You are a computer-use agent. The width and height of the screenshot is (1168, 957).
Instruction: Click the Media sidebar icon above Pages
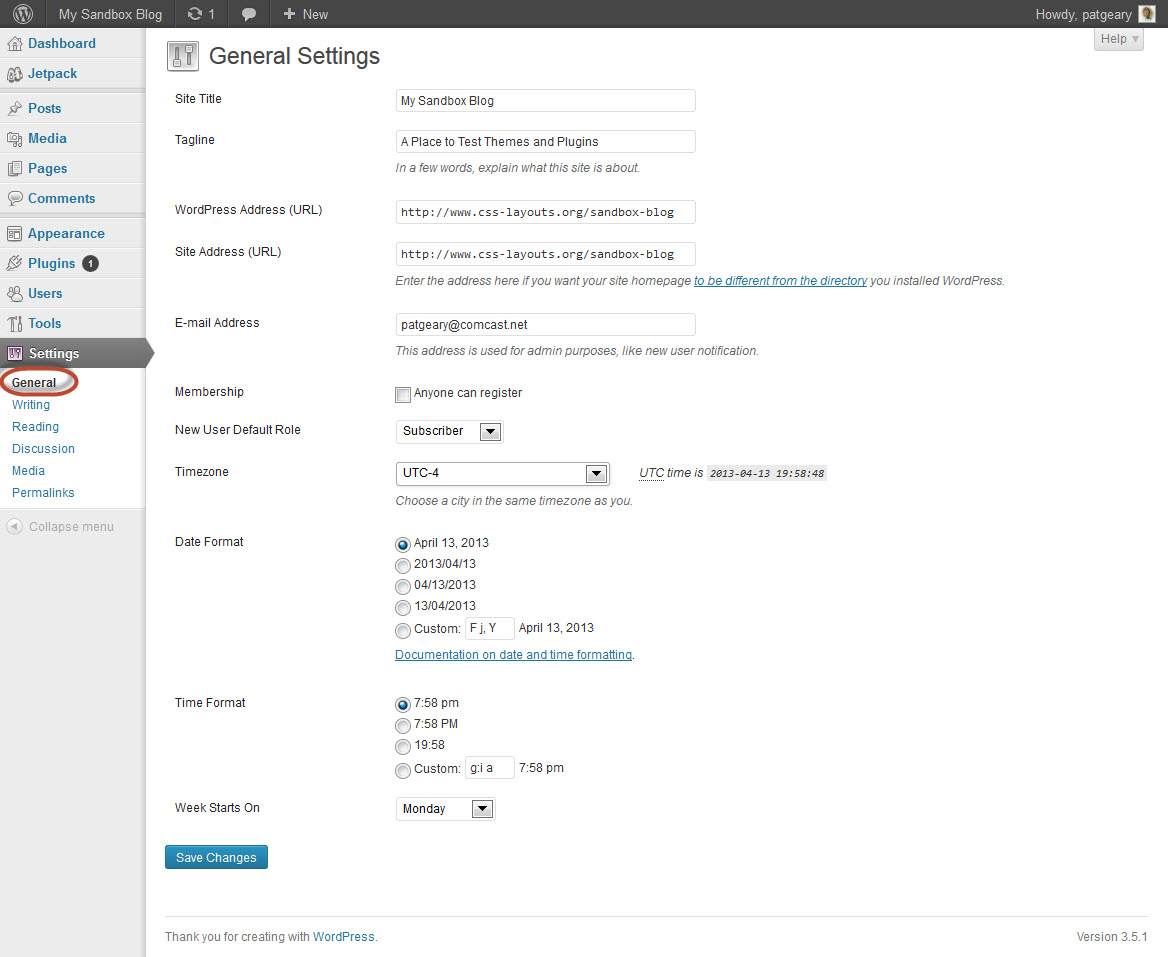pyautogui.click(x=15, y=139)
